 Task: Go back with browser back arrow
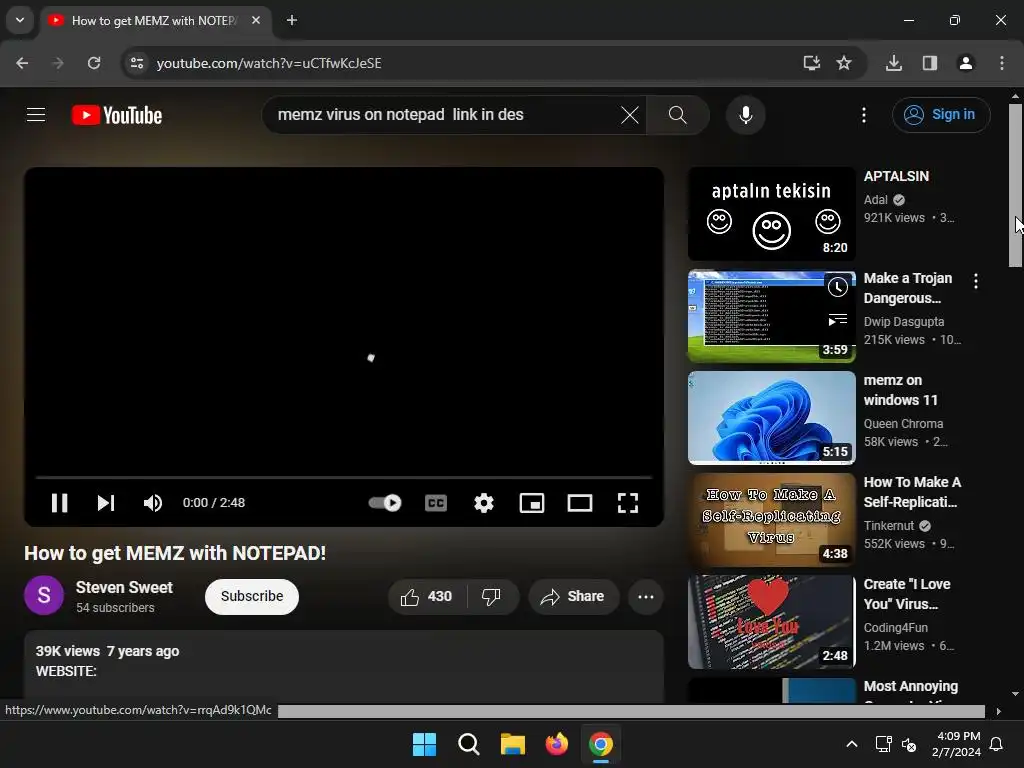(x=22, y=63)
